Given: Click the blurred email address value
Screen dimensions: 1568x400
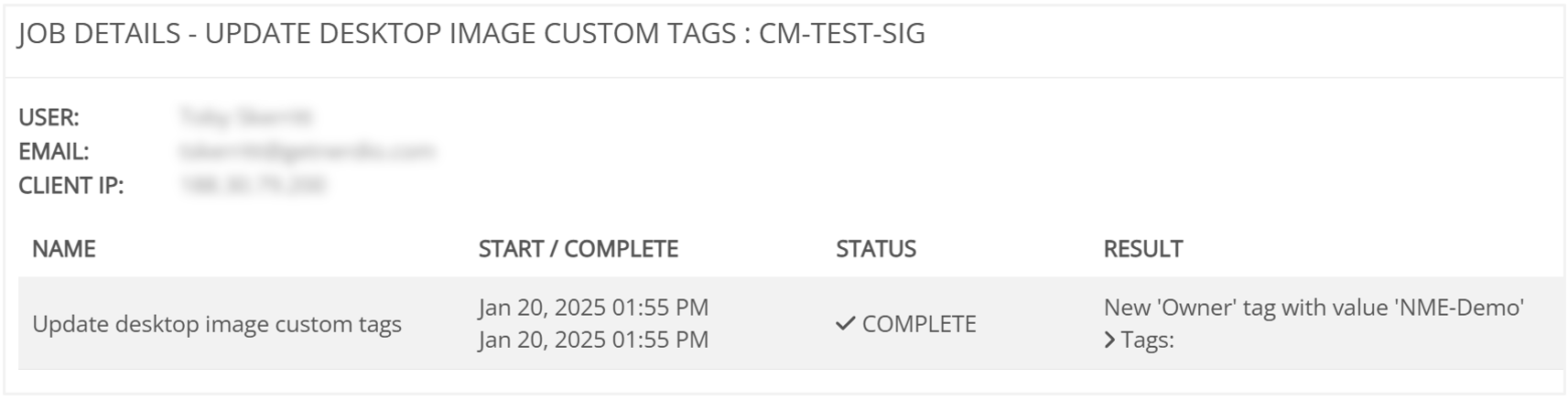Looking at the screenshot, I should pyautogui.click(x=307, y=151).
